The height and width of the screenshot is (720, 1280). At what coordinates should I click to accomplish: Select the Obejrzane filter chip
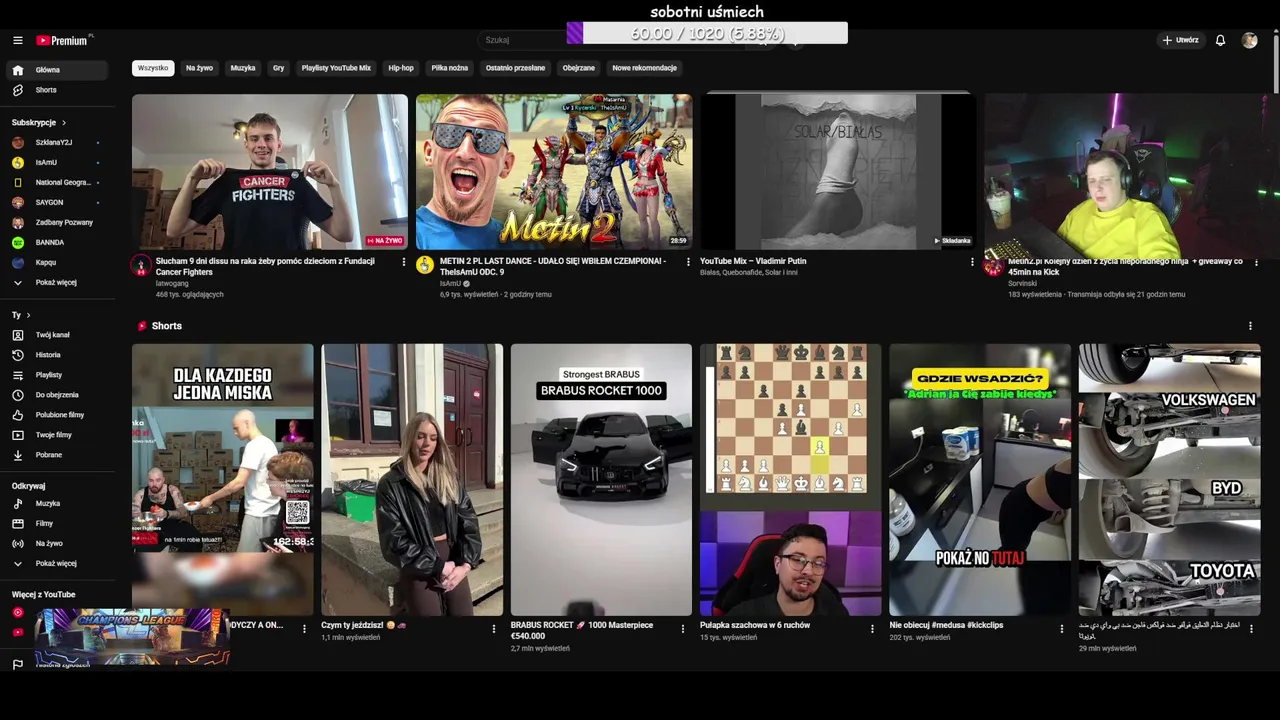click(x=579, y=68)
